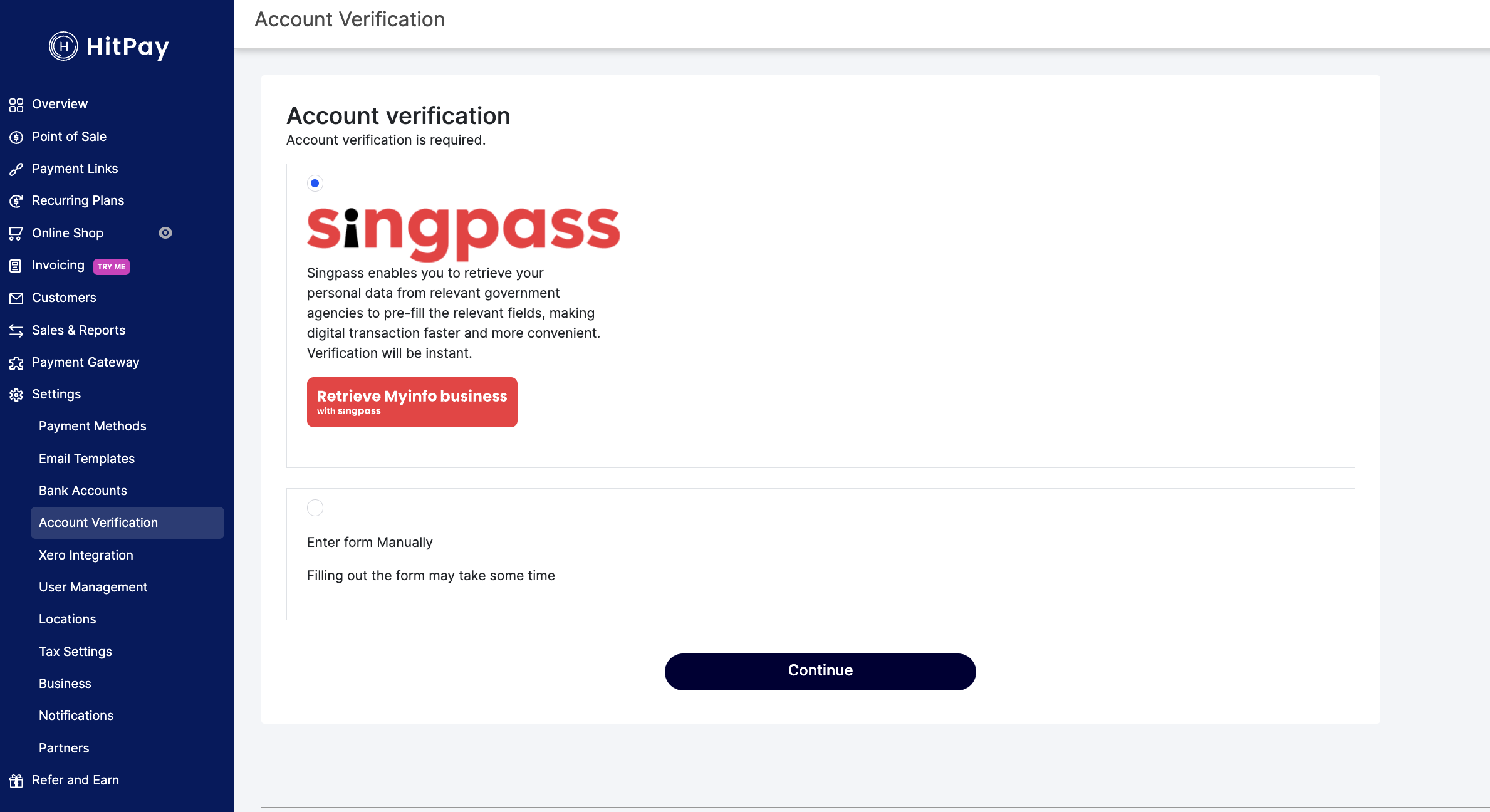This screenshot has height=812, width=1490.
Task: Open Bank Accounts settings page
Action: point(83,491)
